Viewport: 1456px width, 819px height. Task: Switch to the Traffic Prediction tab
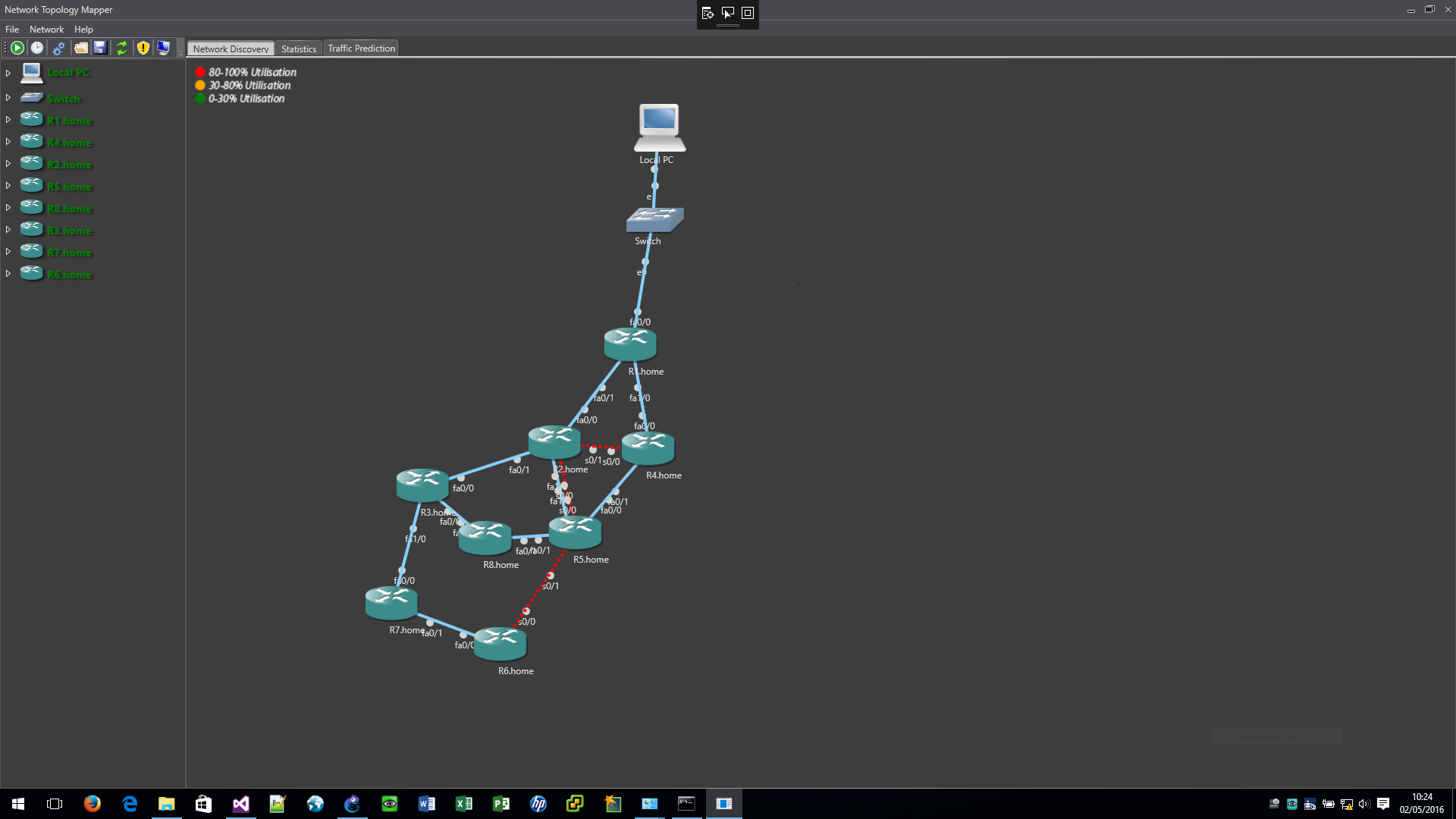tap(362, 49)
